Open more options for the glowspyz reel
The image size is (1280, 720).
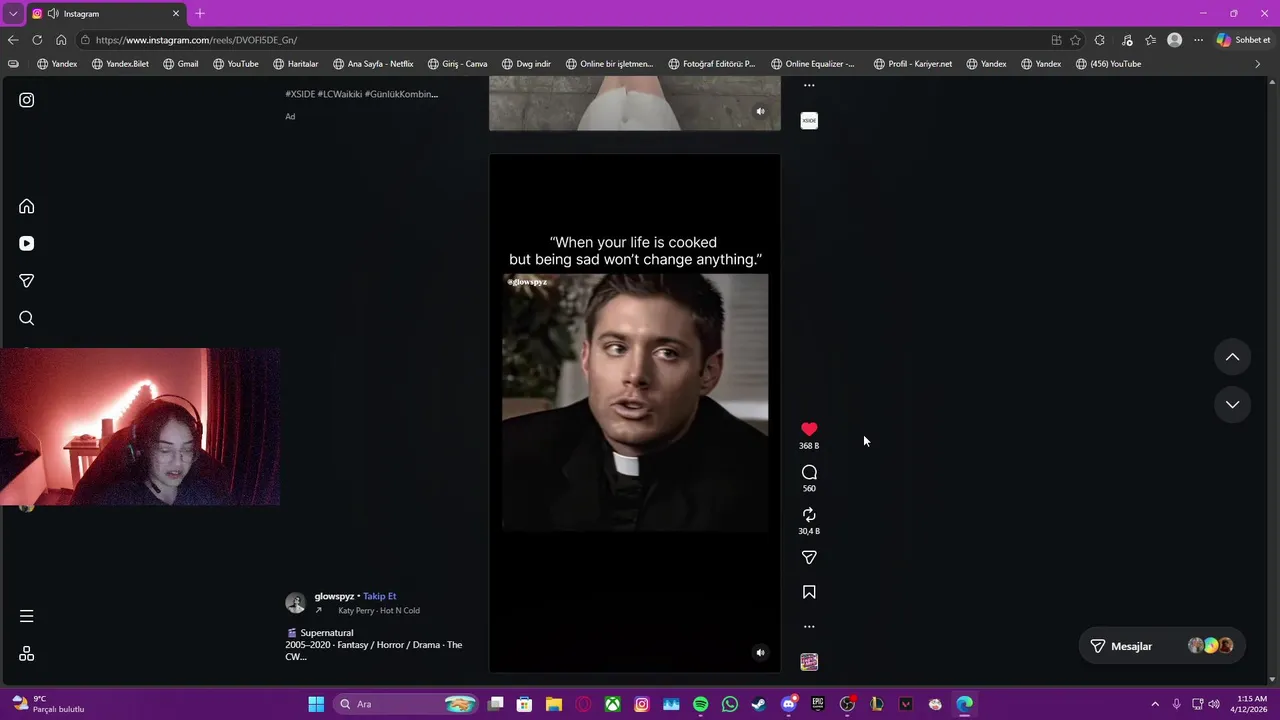pyautogui.click(x=809, y=627)
